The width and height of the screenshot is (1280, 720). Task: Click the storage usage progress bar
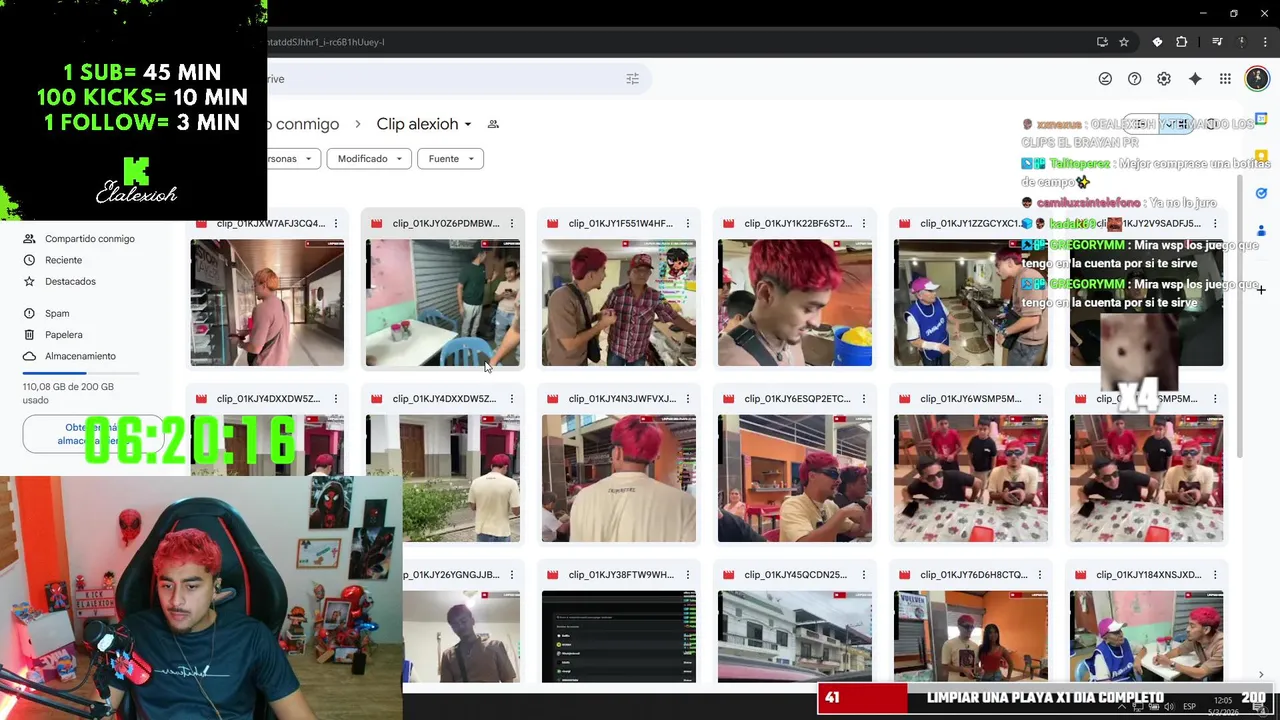coord(81,373)
